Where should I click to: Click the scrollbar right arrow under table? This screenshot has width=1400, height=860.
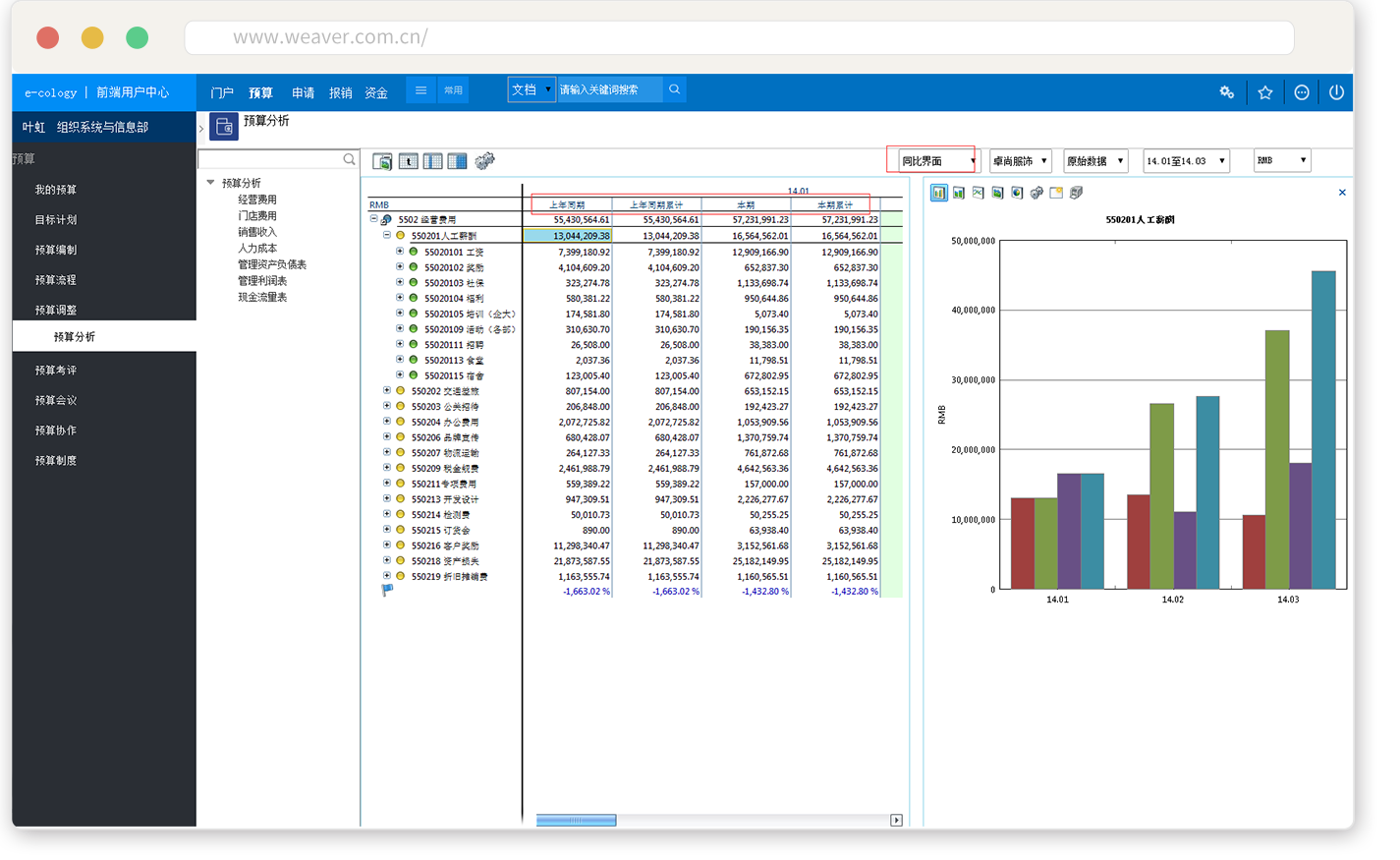(896, 820)
